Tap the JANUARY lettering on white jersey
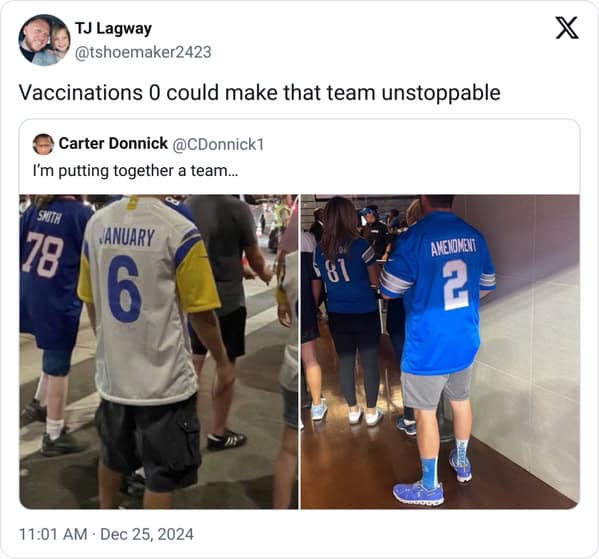The height and width of the screenshot is (559, 599). (127, 237)
